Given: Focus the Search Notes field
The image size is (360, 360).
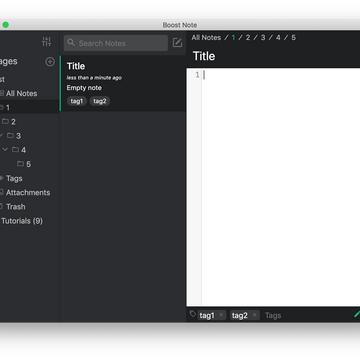Looking at the screenshot, I should [x=116, y=43].
